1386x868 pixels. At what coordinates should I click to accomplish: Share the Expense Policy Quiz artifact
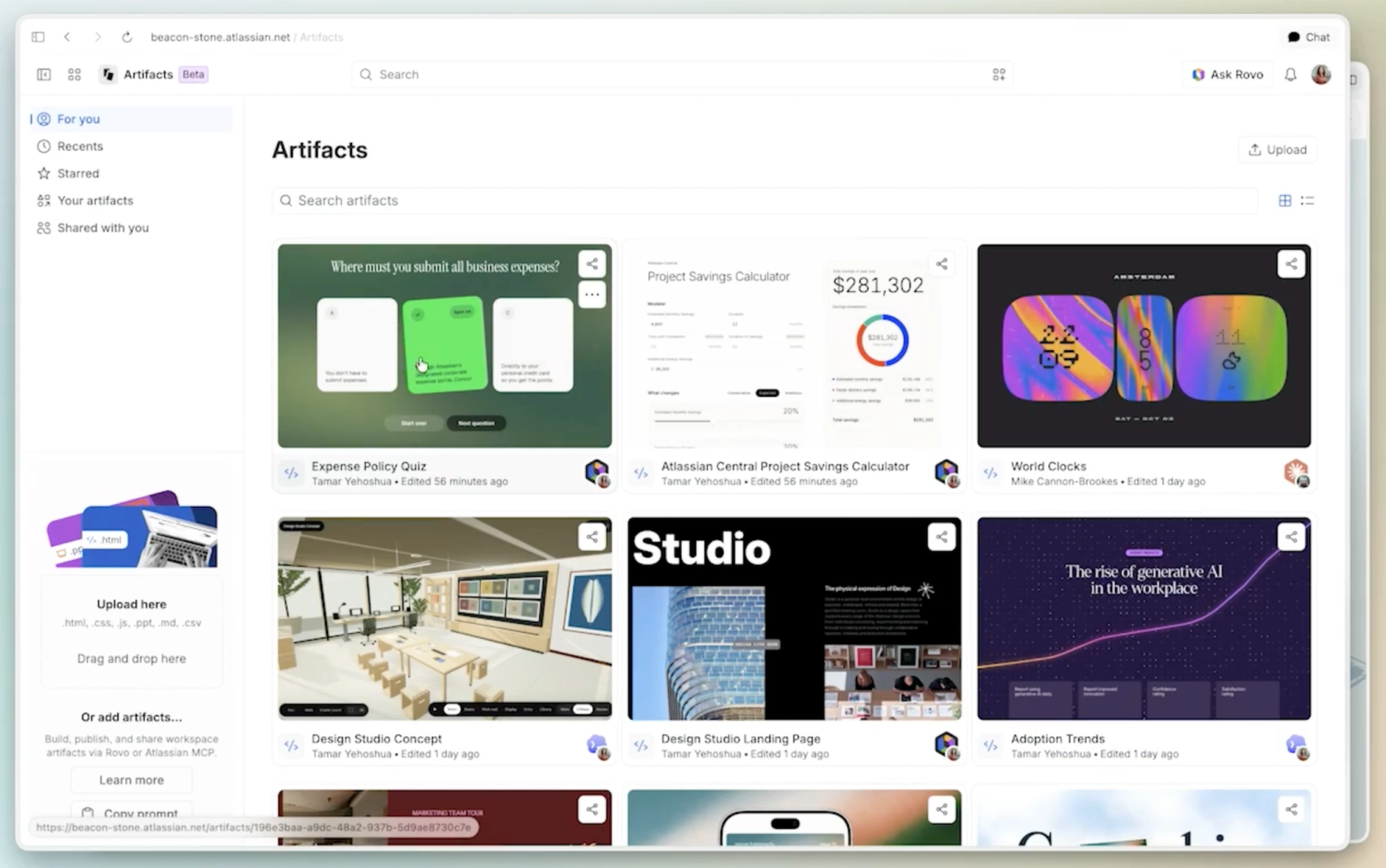click(592, 264)
